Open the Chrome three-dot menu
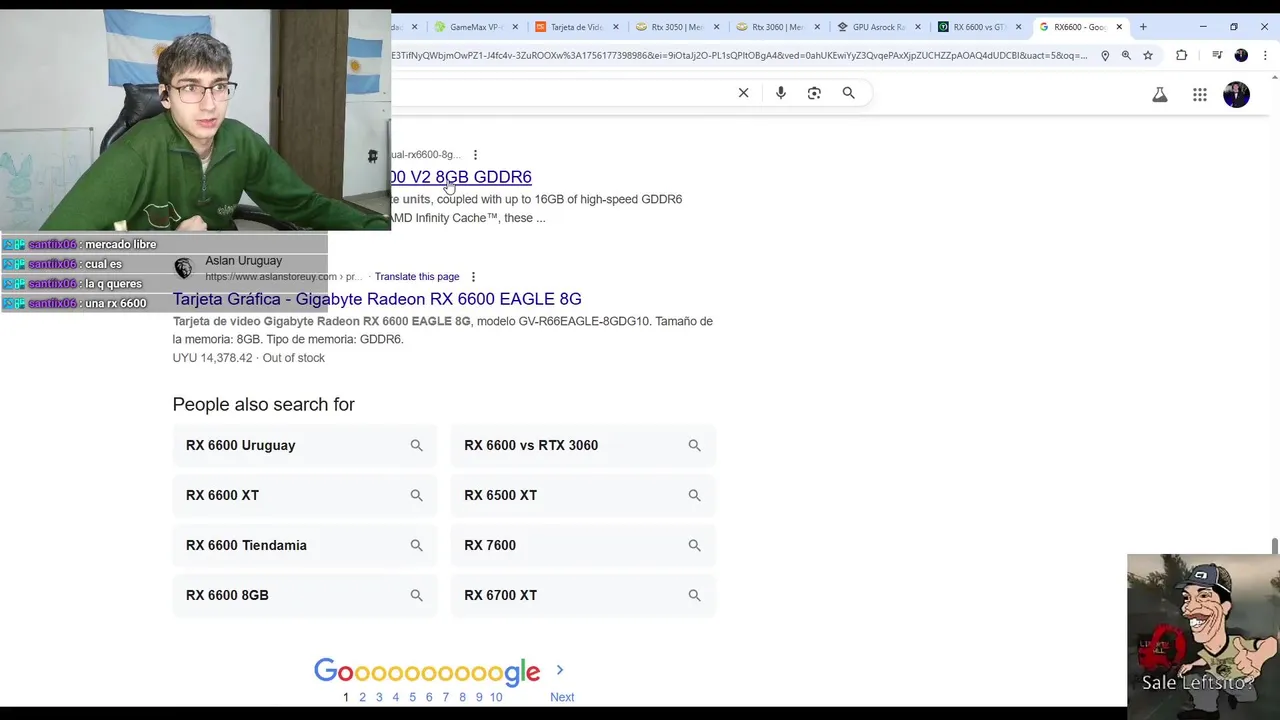The image size is (1280, 720). pos(1265,55)
